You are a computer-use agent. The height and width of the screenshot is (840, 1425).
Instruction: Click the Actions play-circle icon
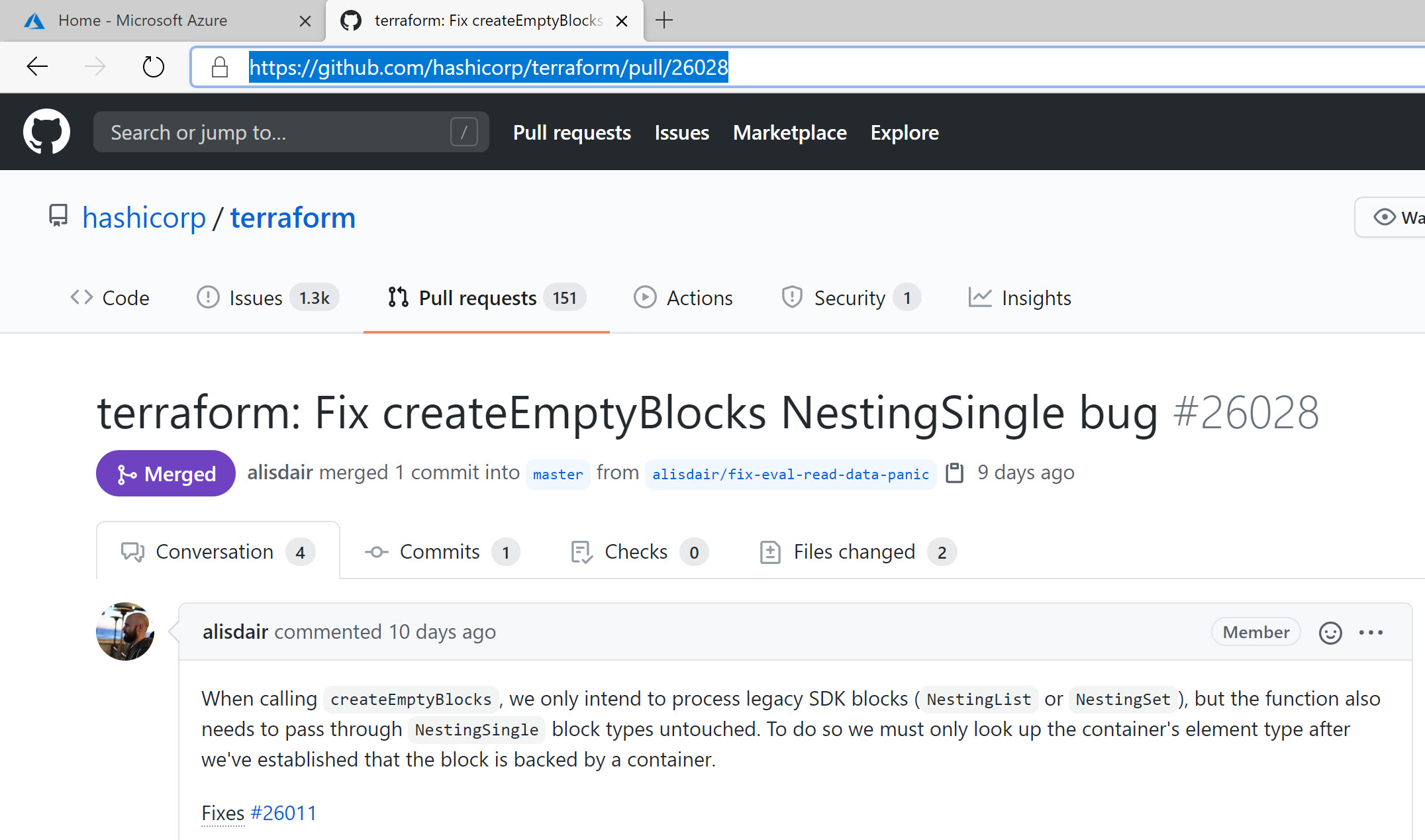(646, 297)
